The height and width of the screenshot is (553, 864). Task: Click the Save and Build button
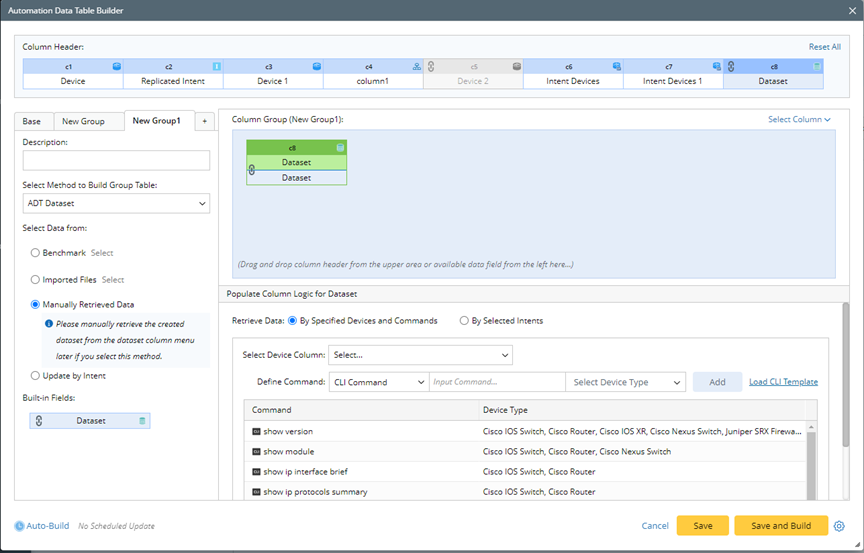(x=780, y=526)
